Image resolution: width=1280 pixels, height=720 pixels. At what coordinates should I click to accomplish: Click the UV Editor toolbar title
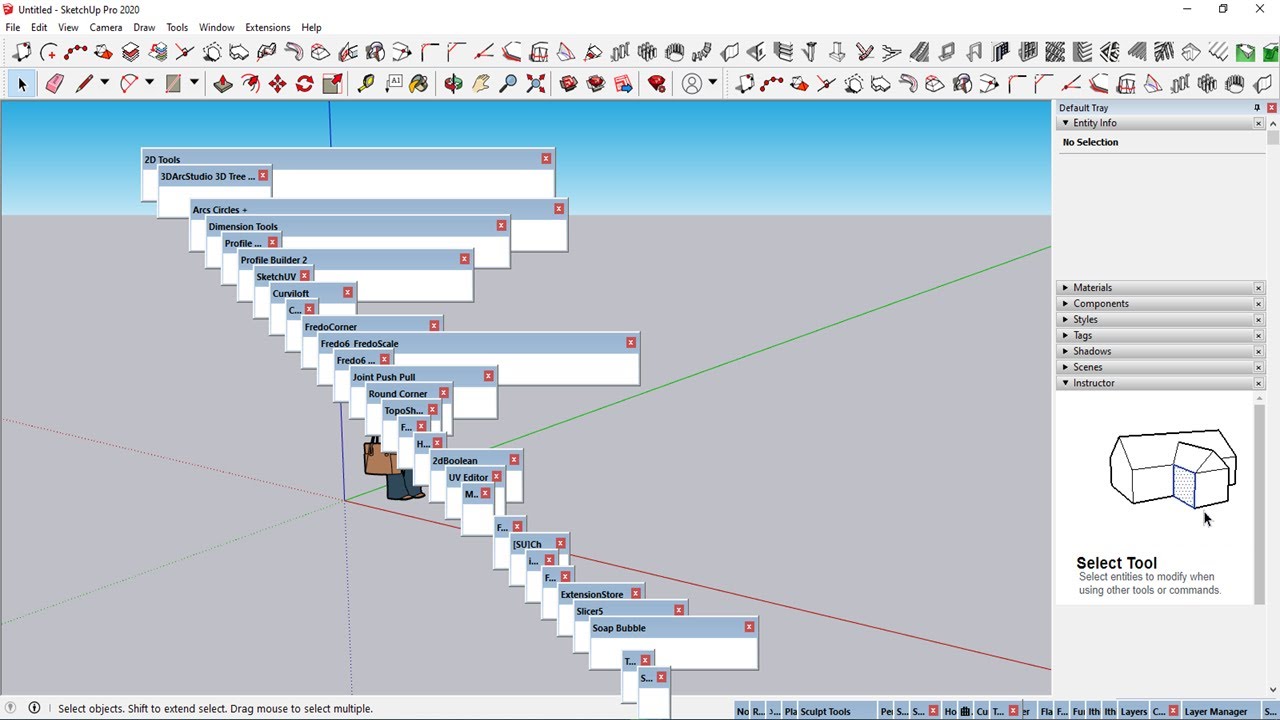(x=468, y=478)
